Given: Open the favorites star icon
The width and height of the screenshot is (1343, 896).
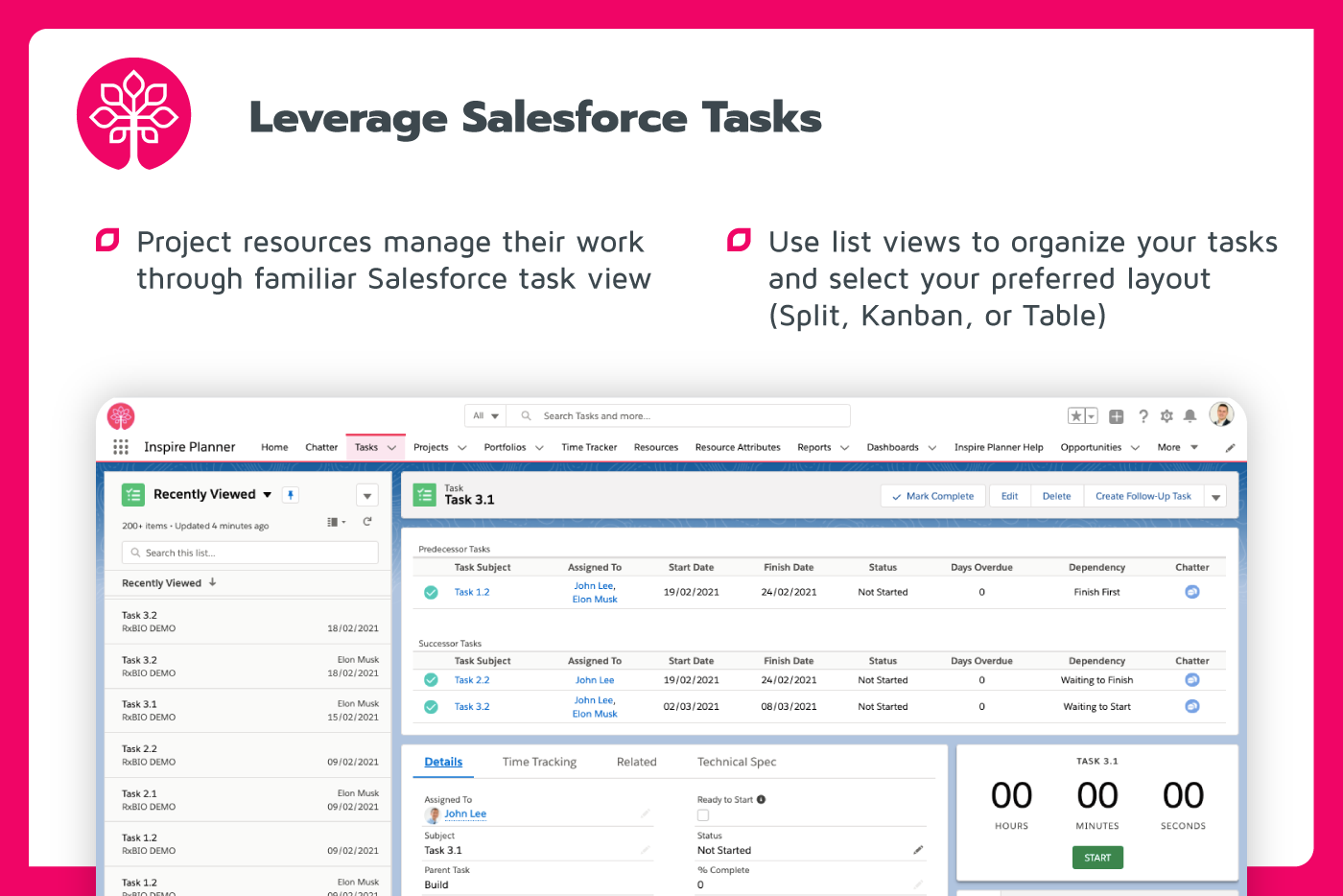Looking at the screenshot, I should tap(1076, 416).
